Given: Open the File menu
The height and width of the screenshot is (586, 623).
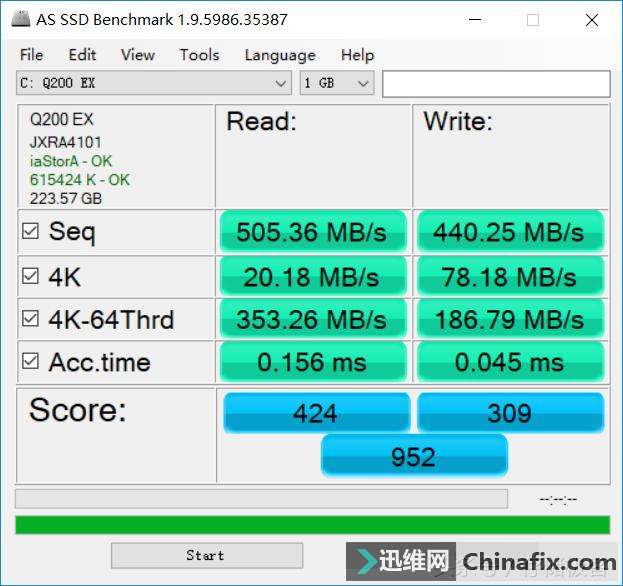Looking at the screenshot, I should pyautogui.click(x=31, y=55).
